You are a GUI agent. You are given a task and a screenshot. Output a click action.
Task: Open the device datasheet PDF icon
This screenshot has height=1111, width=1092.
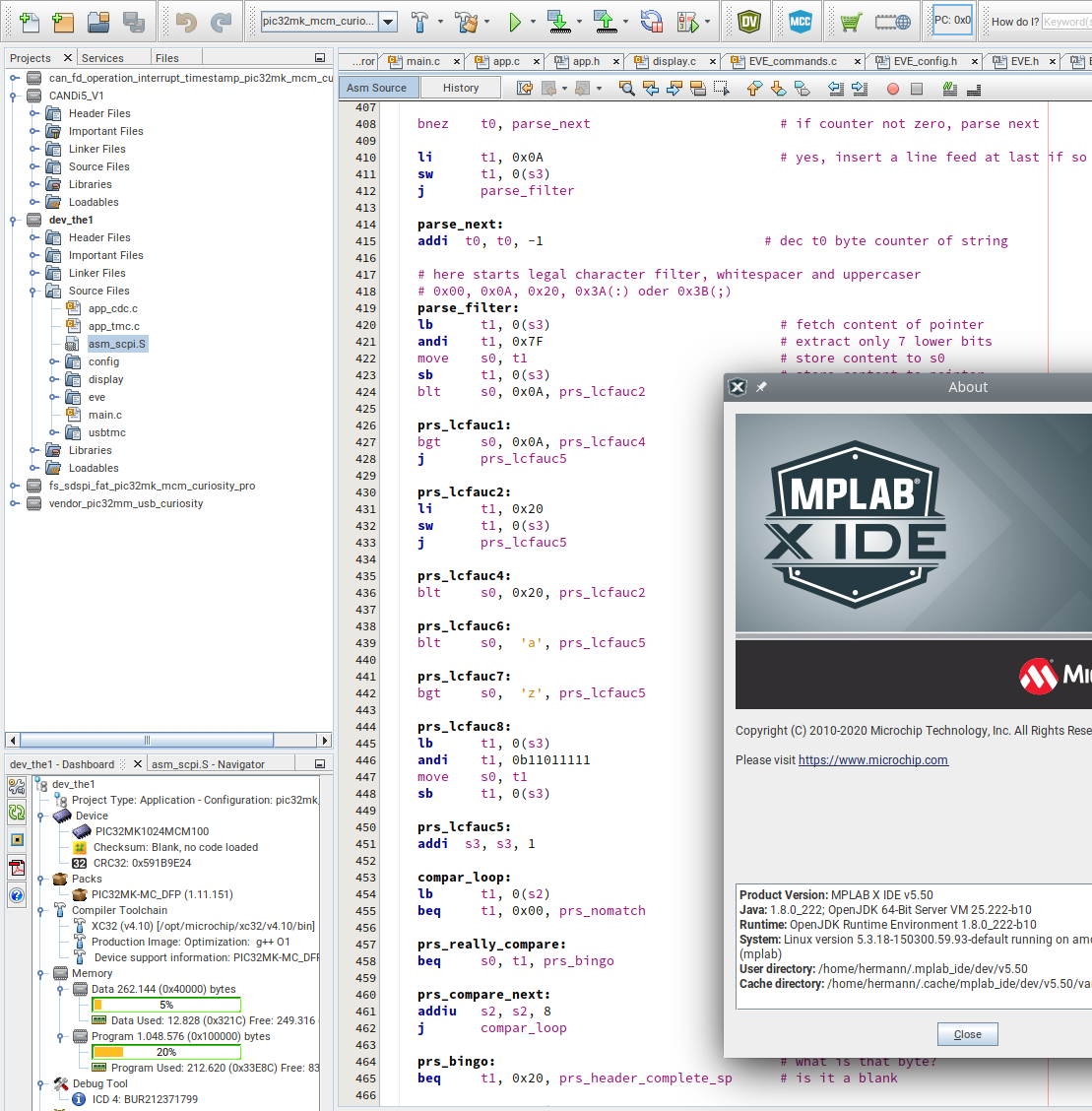pyautogui.click(x=17, y=868)
